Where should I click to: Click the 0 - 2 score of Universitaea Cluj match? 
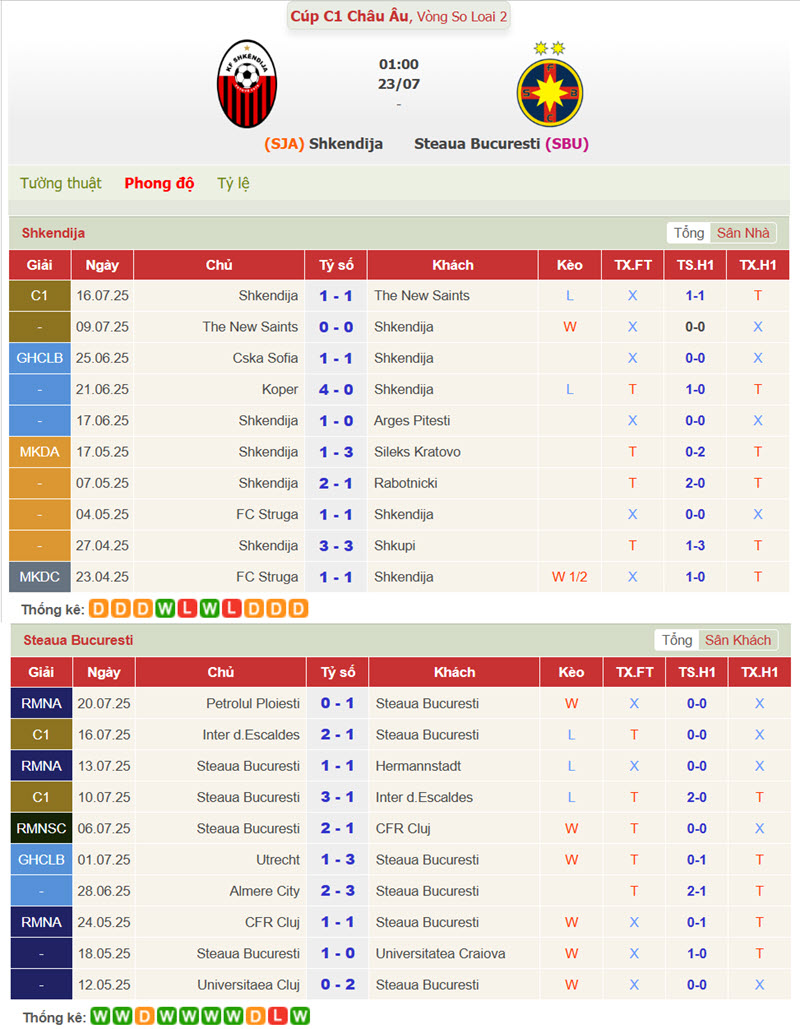337,985
